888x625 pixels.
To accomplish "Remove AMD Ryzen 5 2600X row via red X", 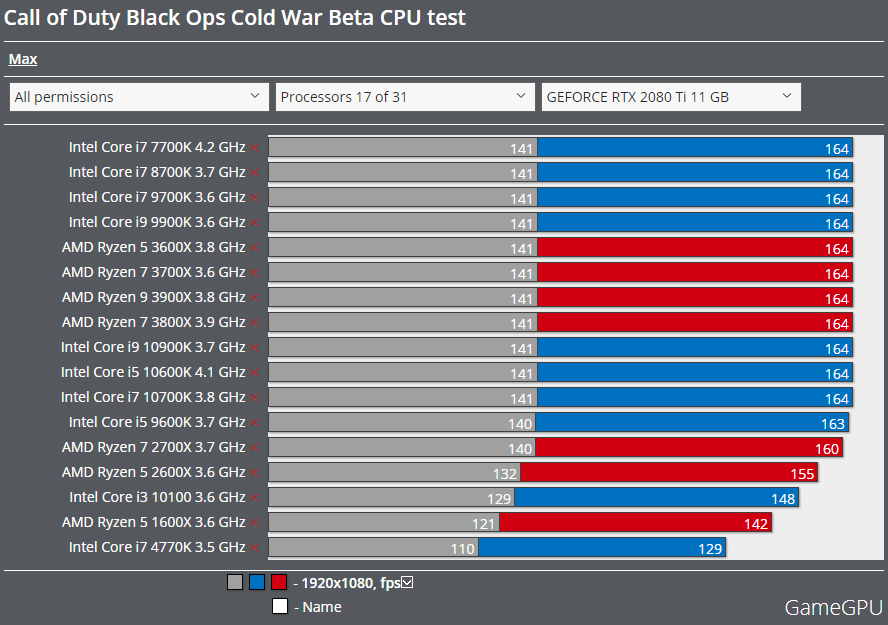I will click(254, 473).
